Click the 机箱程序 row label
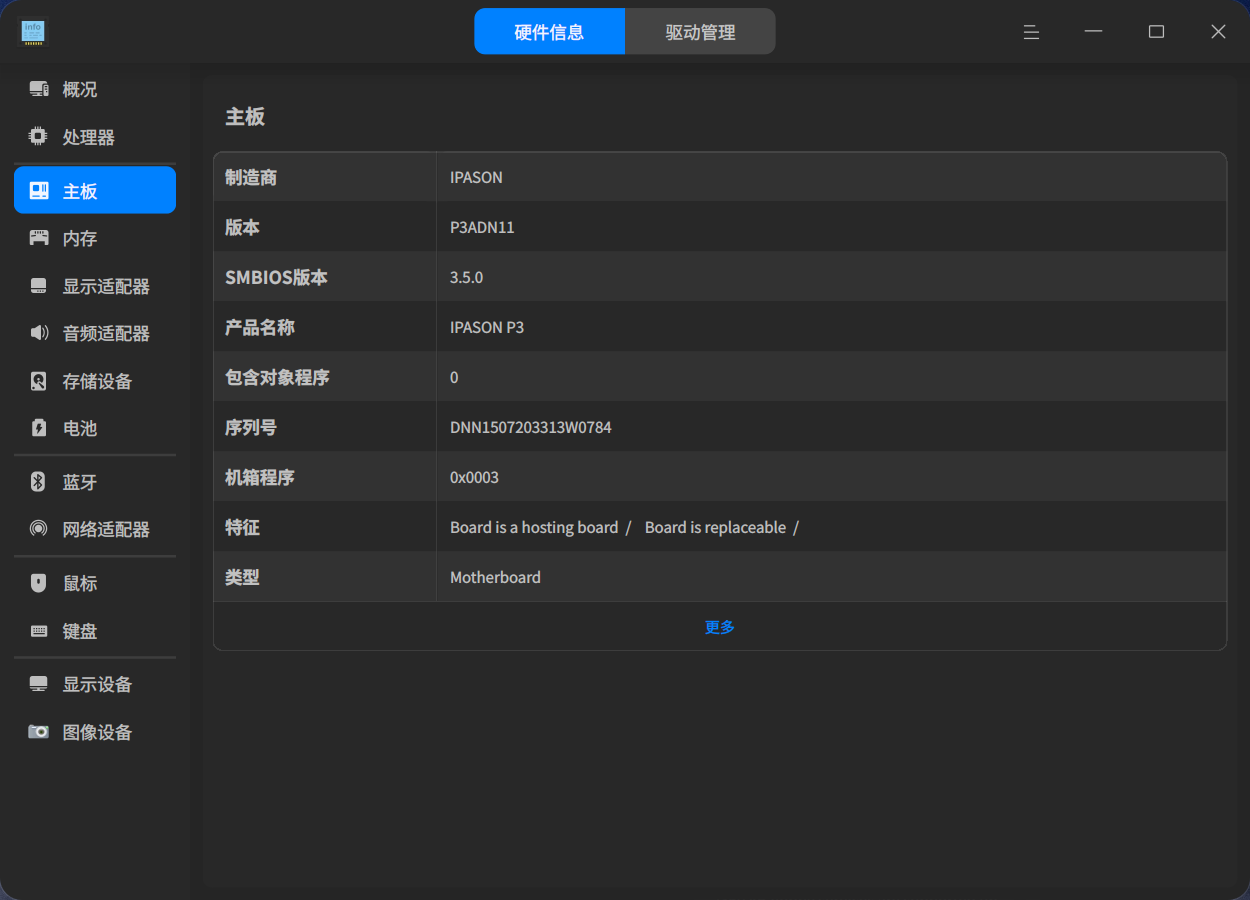 [260, 477]
